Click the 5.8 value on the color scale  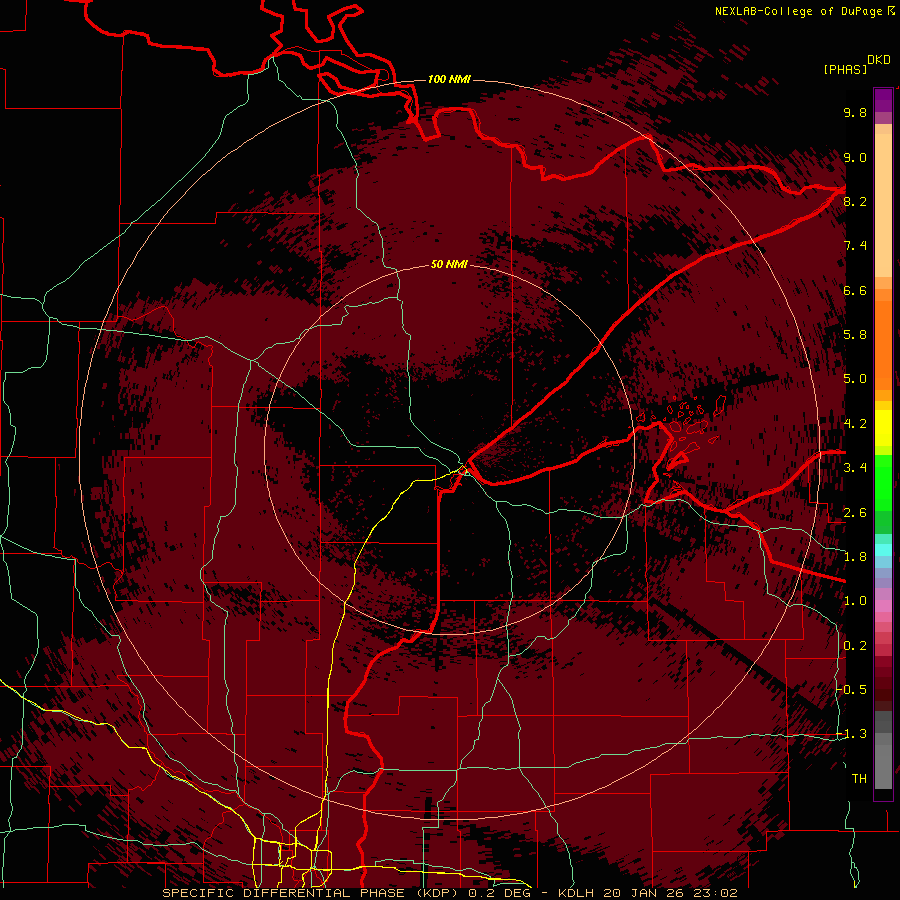coord(855,335)
